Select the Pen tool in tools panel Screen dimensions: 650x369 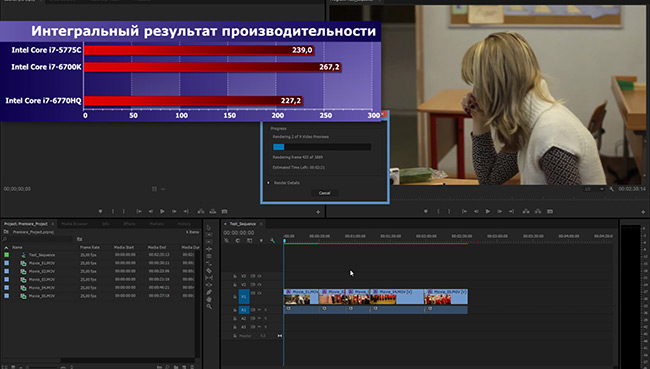pos(209,292)
